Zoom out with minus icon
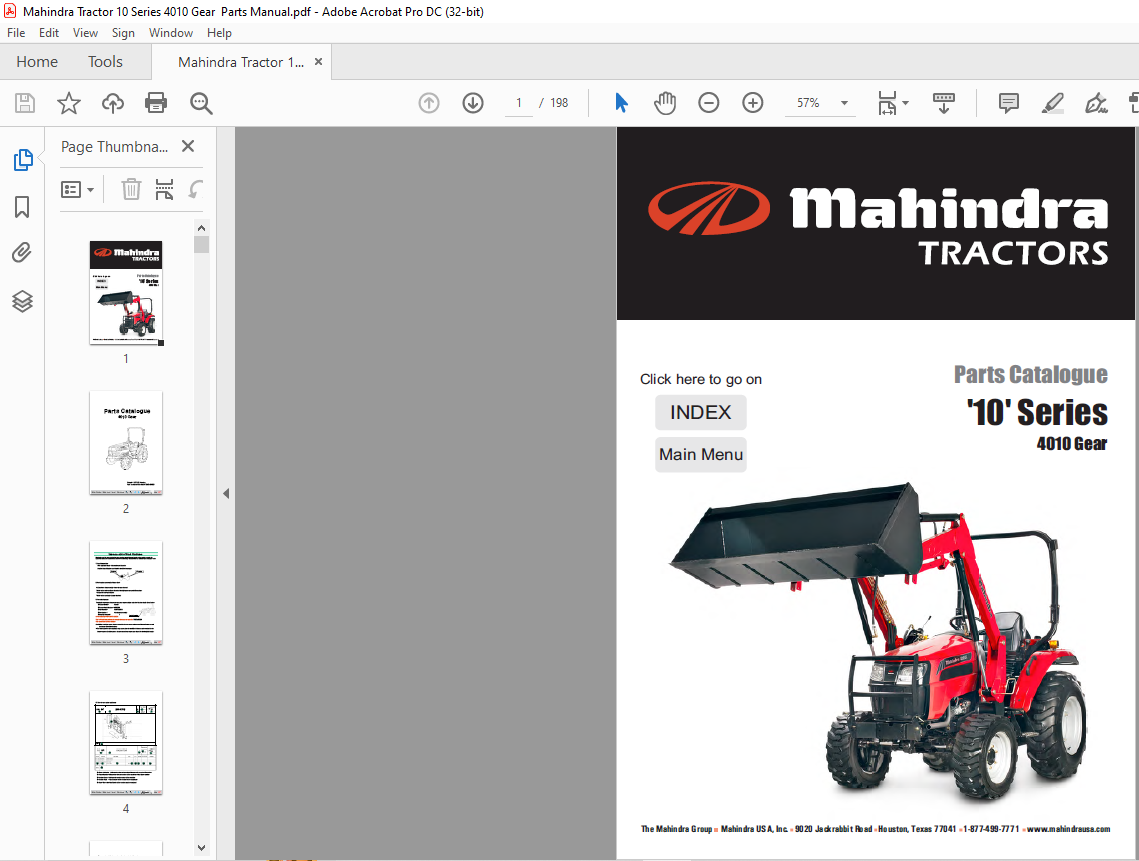This screenshot has width=1139, height=861. coord(708,103)
